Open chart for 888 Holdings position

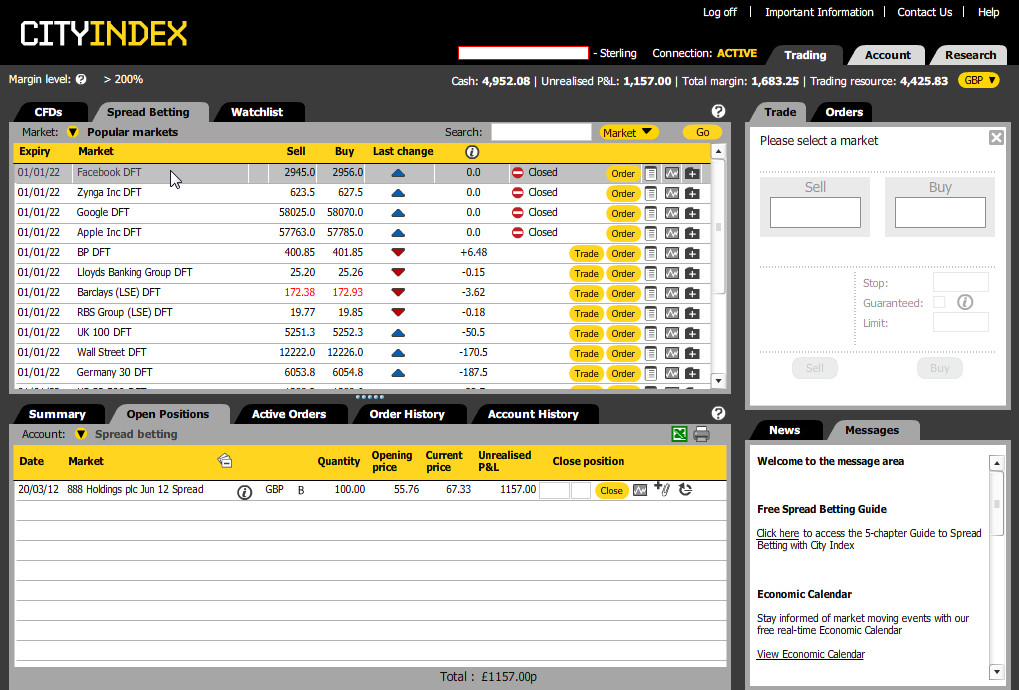[x=640, y=490]
